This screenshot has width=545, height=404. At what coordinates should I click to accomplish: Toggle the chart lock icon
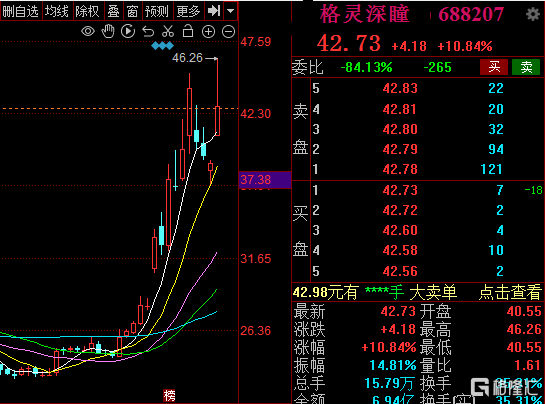(x=188, y=31)
